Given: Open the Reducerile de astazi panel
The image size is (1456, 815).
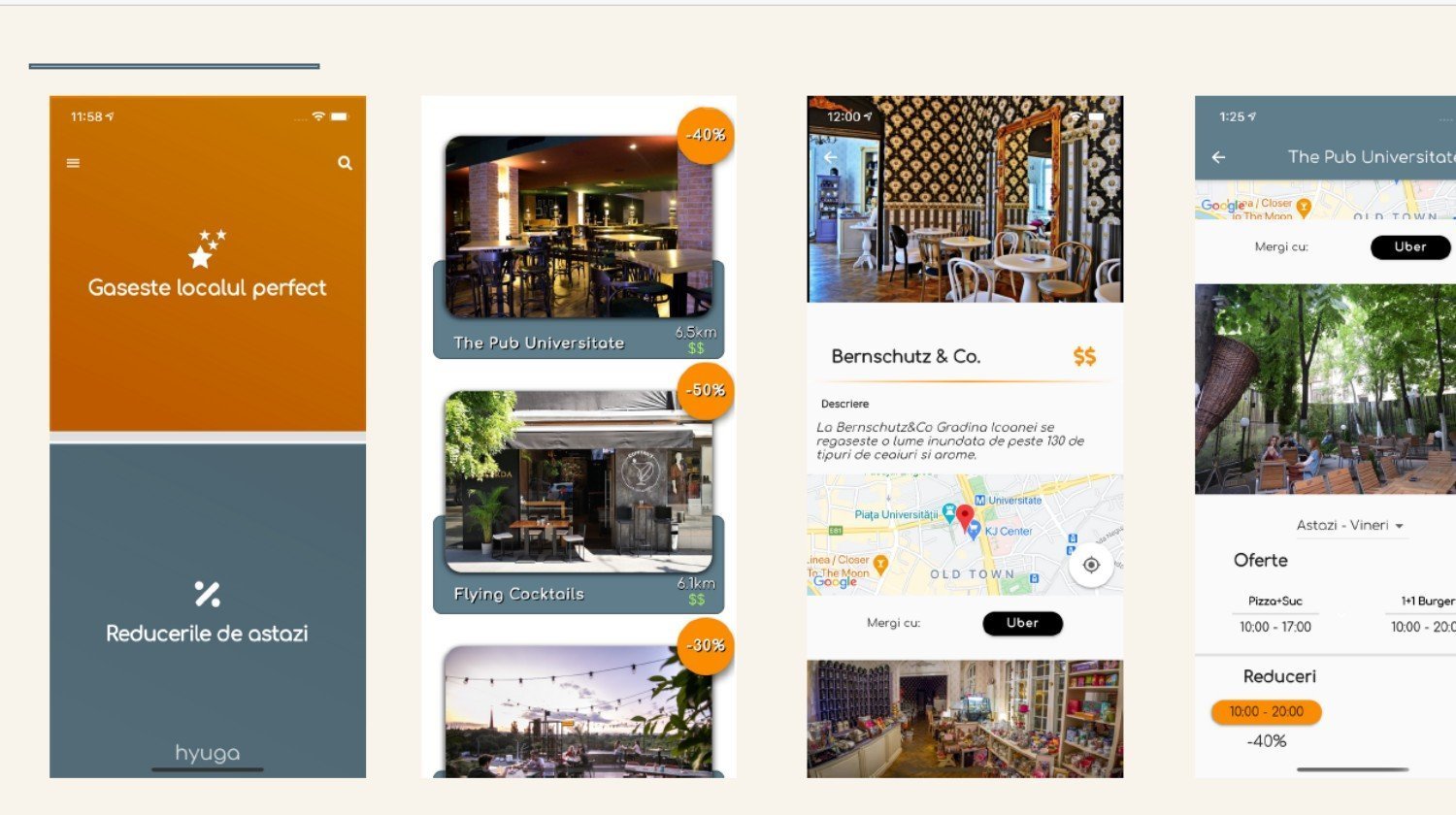Looking at the screenshot, I should pos(208,610).
